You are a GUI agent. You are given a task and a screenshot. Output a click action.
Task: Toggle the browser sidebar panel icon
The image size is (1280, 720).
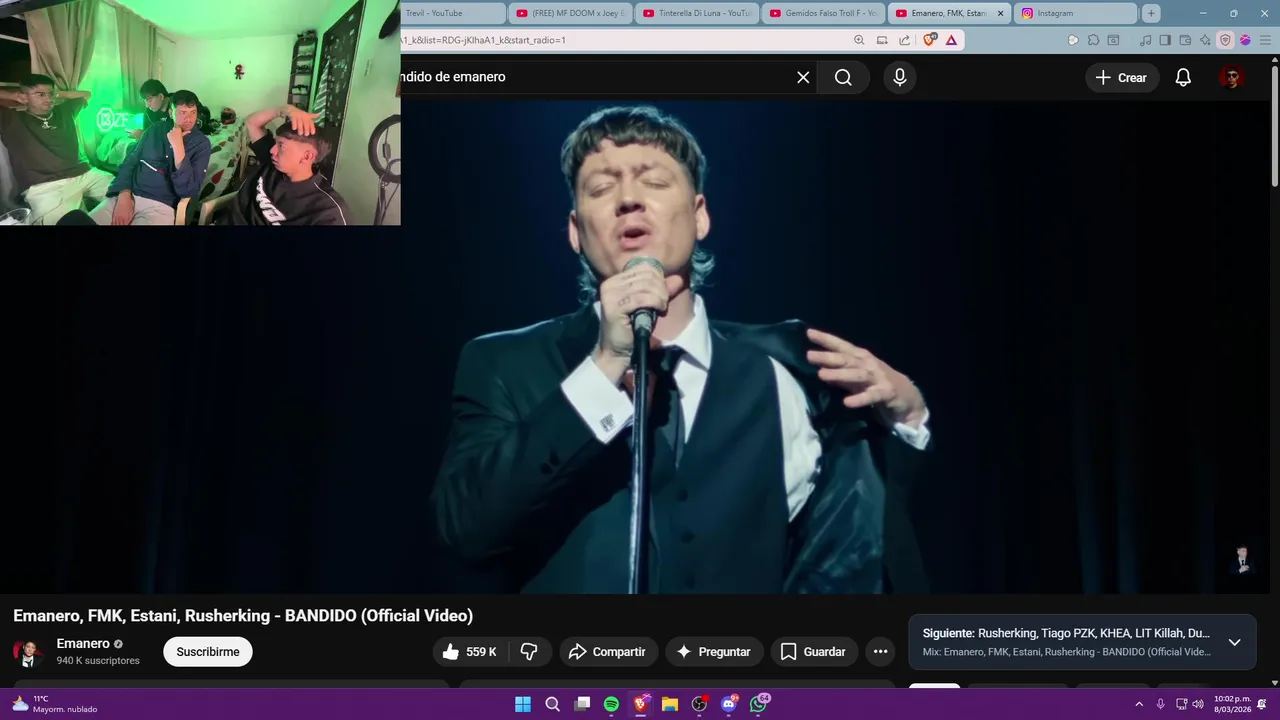point(1164,40)
